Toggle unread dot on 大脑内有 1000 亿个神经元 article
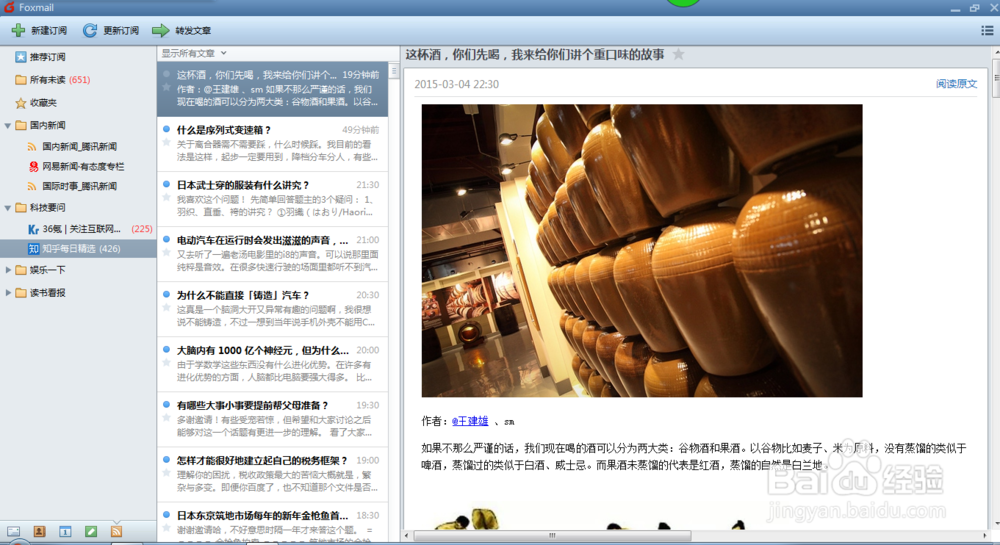The image size is (1000, 545). (x=166, y=349)
